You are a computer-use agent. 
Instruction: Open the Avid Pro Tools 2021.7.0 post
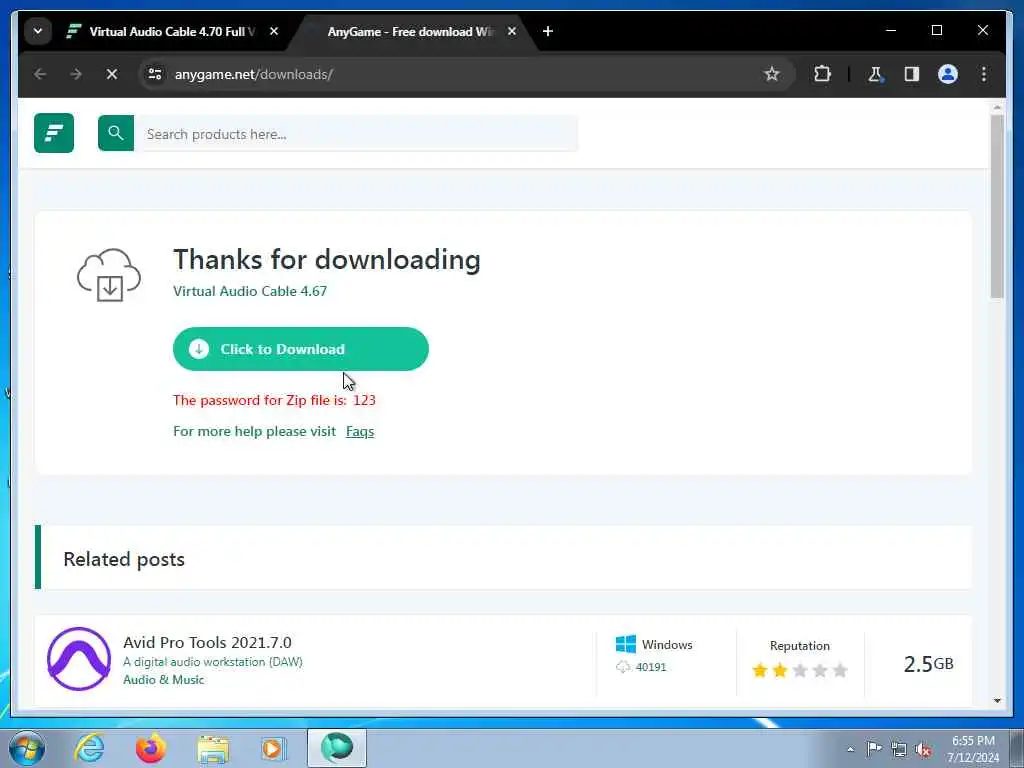click(207, 642)
